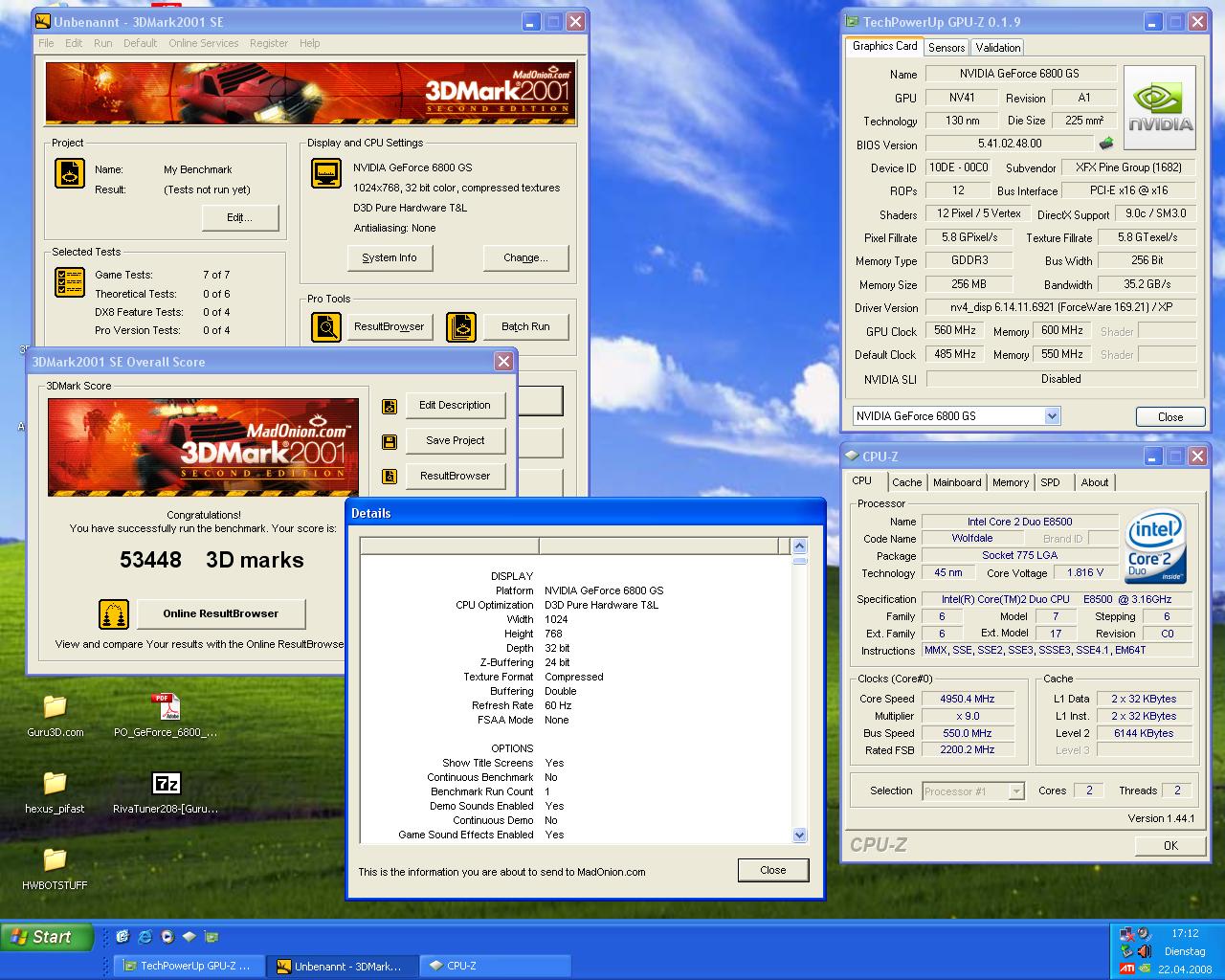Image resolution: width=1225 pixels, height=980 pixels.
Task: Click the ResultBrowser magnifier icon in Pro Tools
Action: [x=326, y=327]
